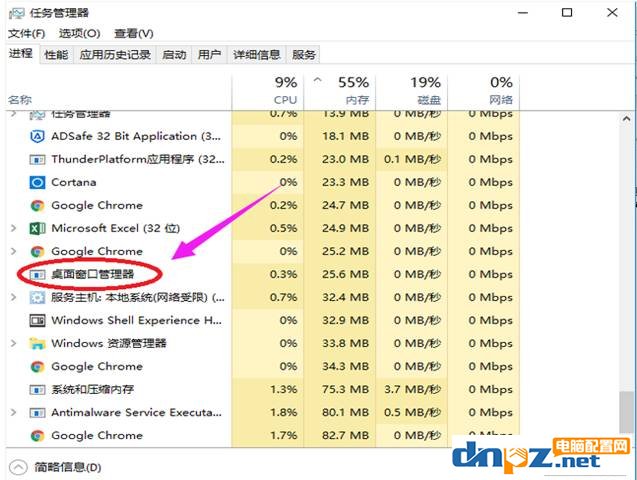This screenshot has height=480, width=637.
Task: Switch to the 用户 tab
Action: click(209, 54)
